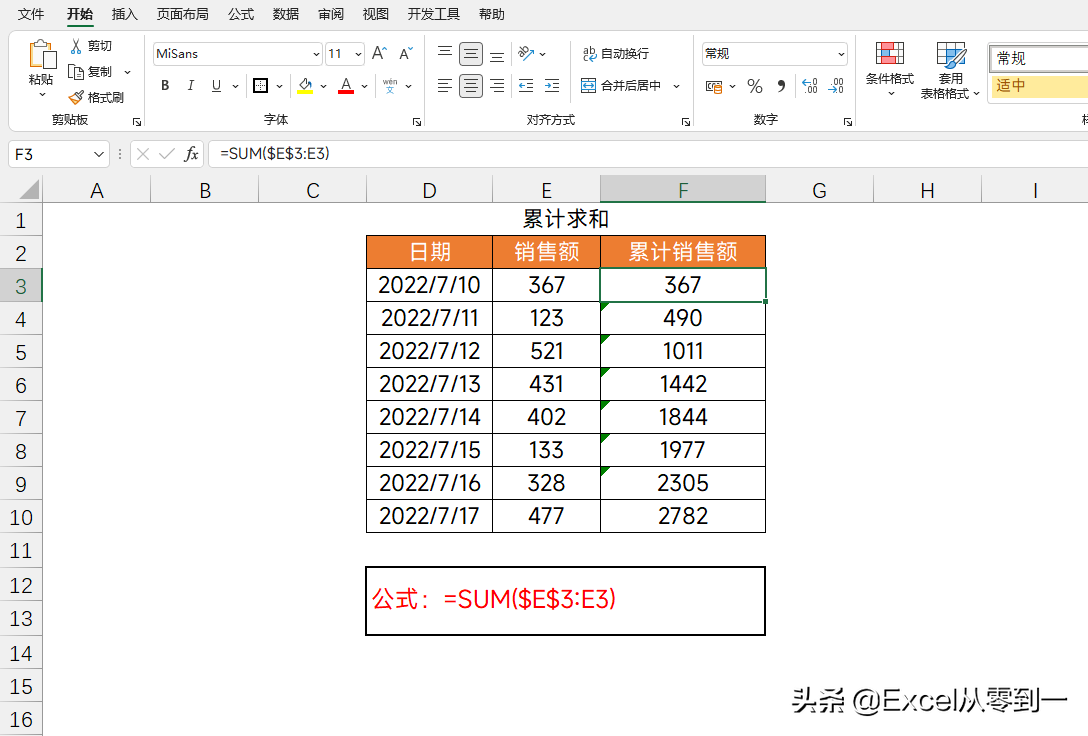Image resolution: width=1088 pixels, height=736 pixels.
Task: Open the Name Box dropdown arrow
Action: 99,154
